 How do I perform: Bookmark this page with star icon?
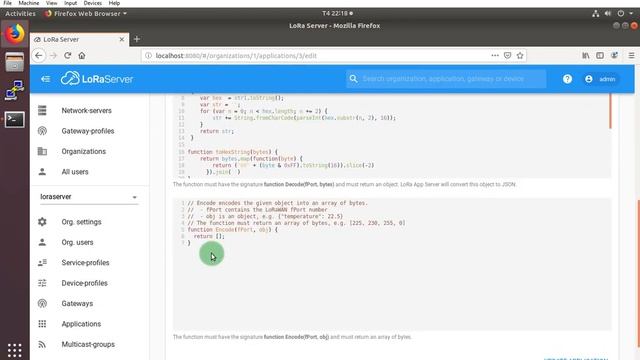tap(520, 56)
